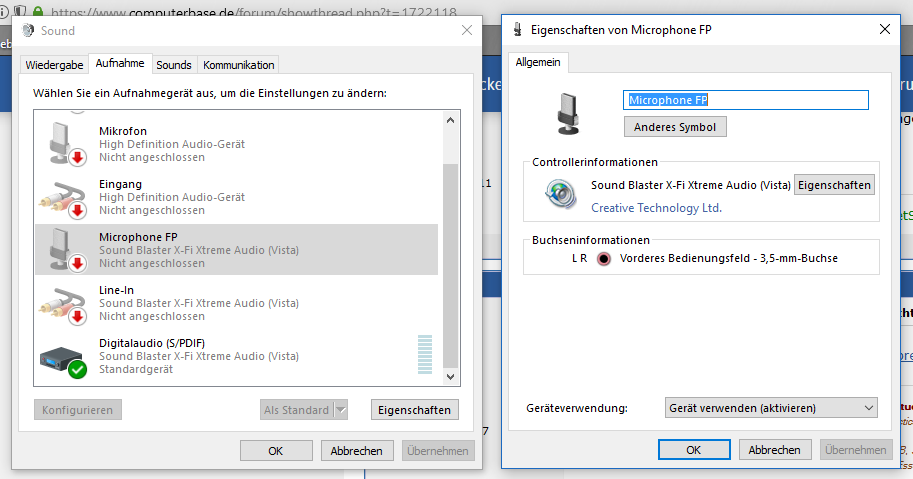Click the Sound dialog speaker title icon

(27, 30)
